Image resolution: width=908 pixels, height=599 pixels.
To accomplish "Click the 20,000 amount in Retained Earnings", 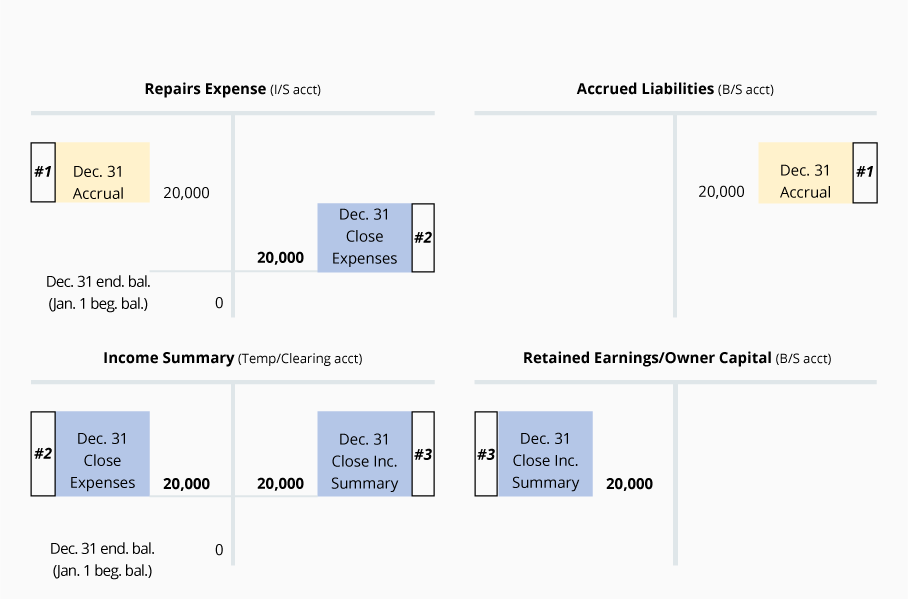I will click(x=629, y=484).
